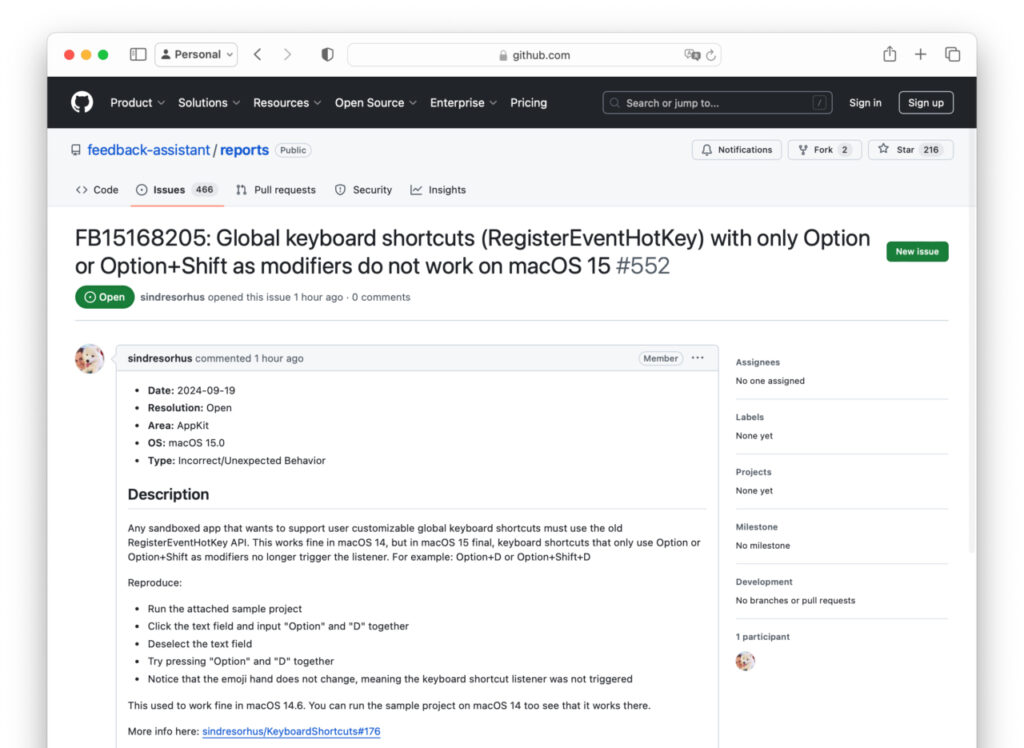Click sindresorhus's avatar thumbnail
The image size is (1024, 748).
coord(90,358)
